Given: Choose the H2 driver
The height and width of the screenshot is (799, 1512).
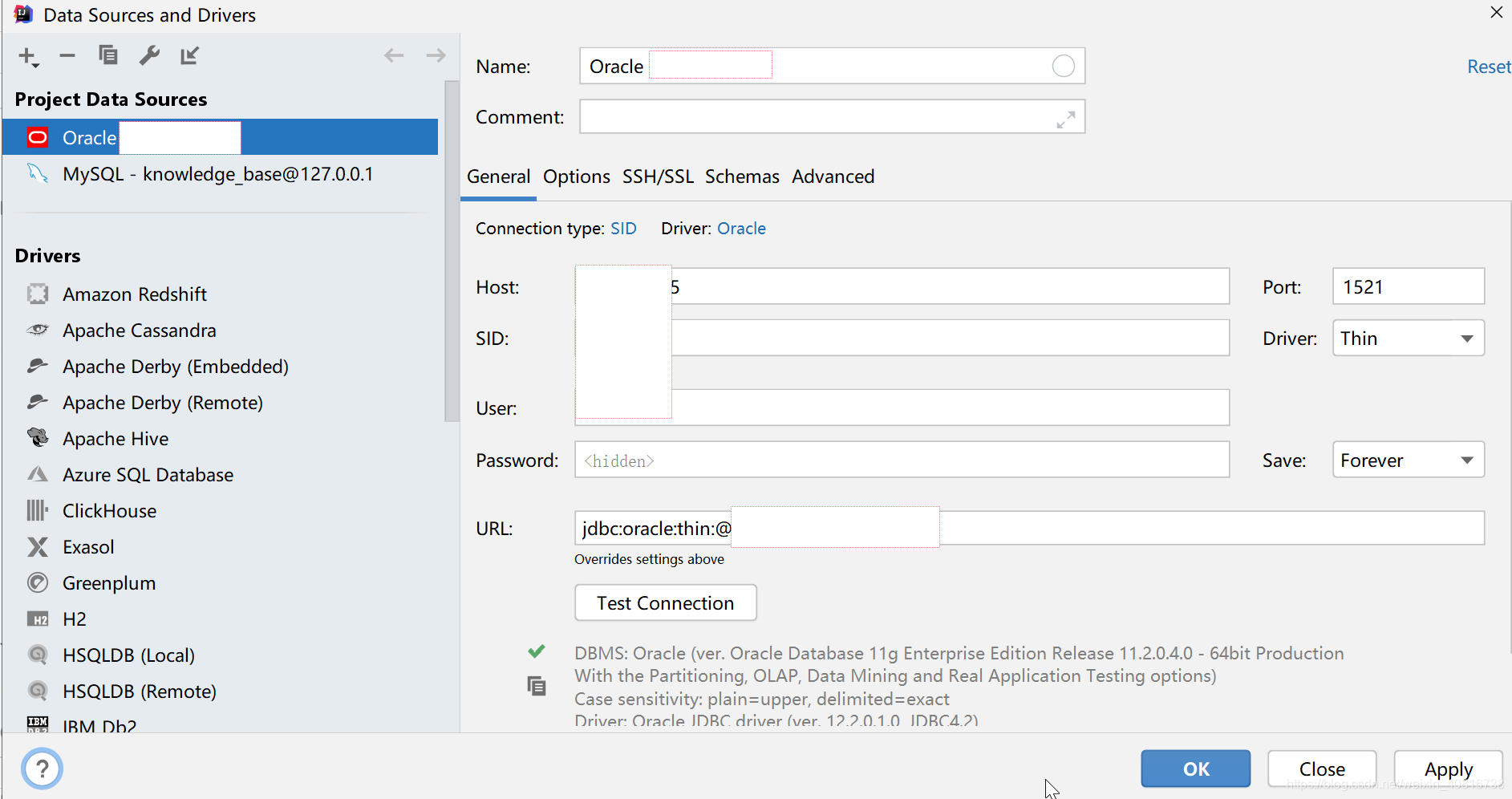Looking at the screenshot, I should pyautogui.click(x=75, y=619).
